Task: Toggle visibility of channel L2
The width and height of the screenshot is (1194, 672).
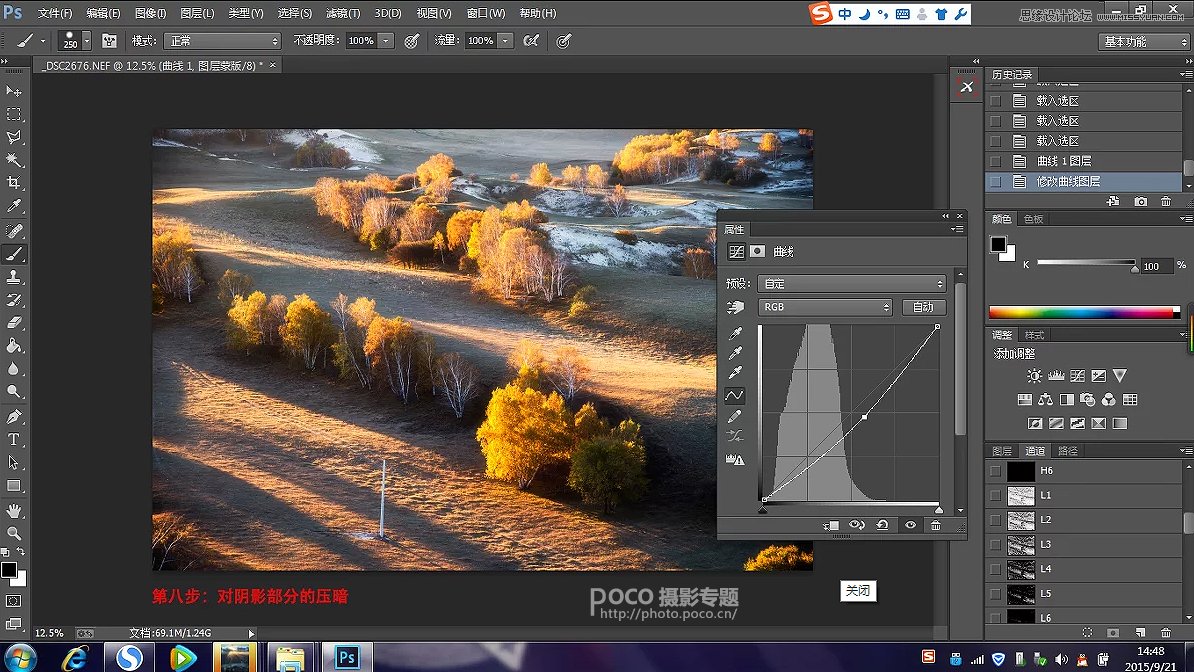Action: tap(995, 520)
